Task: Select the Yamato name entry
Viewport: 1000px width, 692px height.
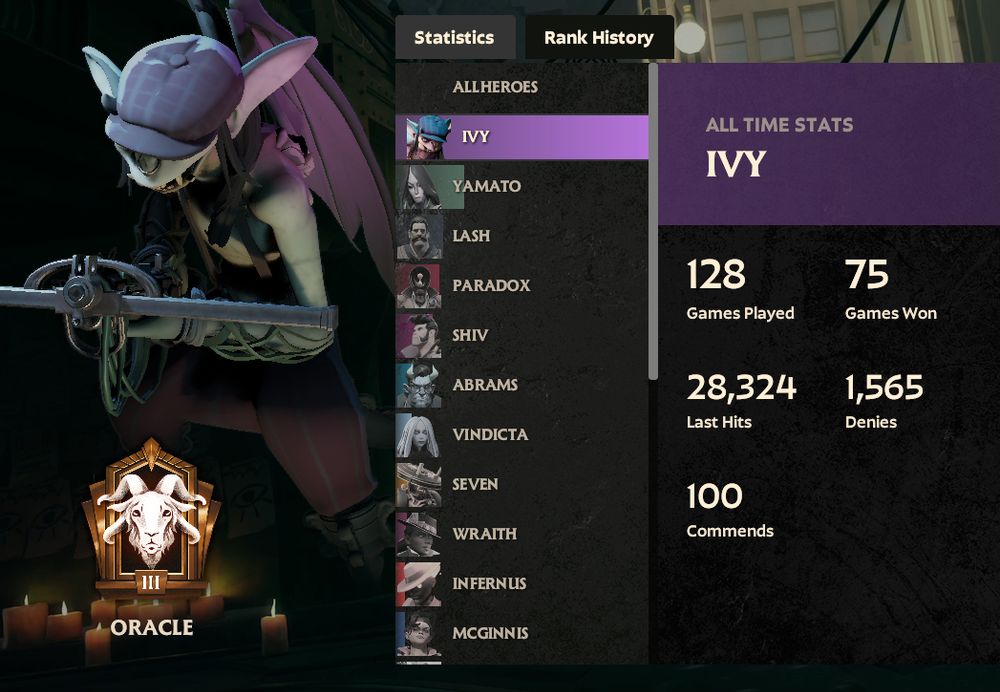Action: [487, 186]
